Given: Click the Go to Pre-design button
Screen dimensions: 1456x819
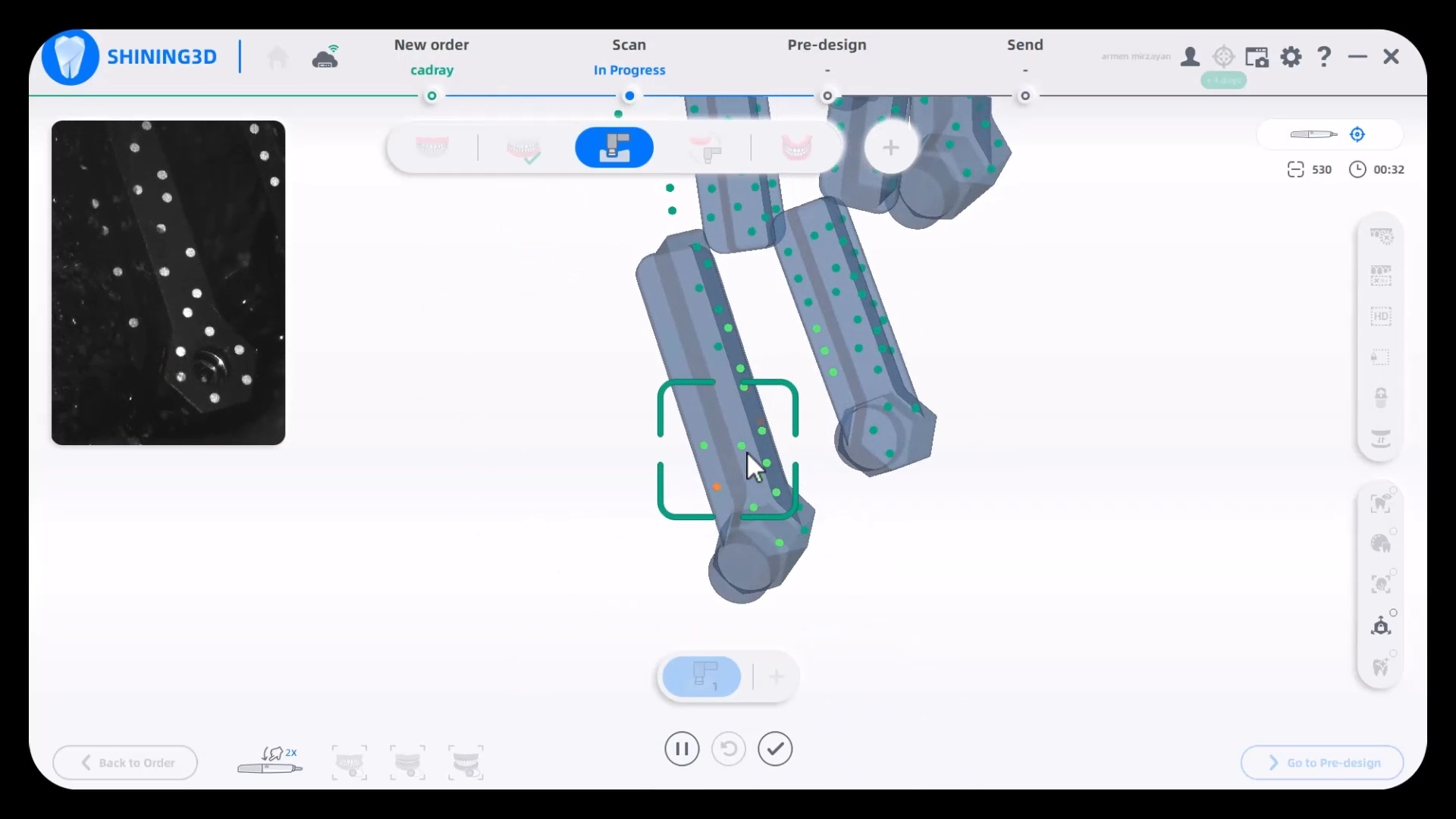Looking at the screenshot, I should click(1322, 763).
